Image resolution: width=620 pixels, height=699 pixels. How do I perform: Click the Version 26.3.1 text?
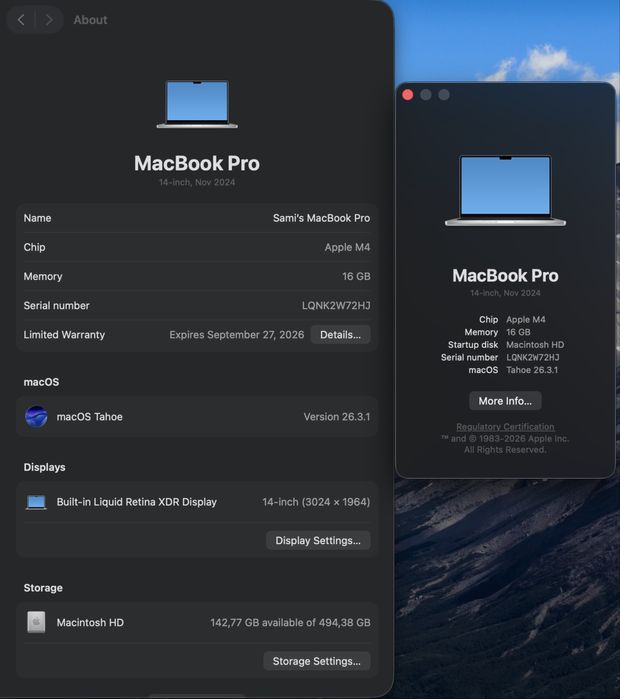point(337,417)
